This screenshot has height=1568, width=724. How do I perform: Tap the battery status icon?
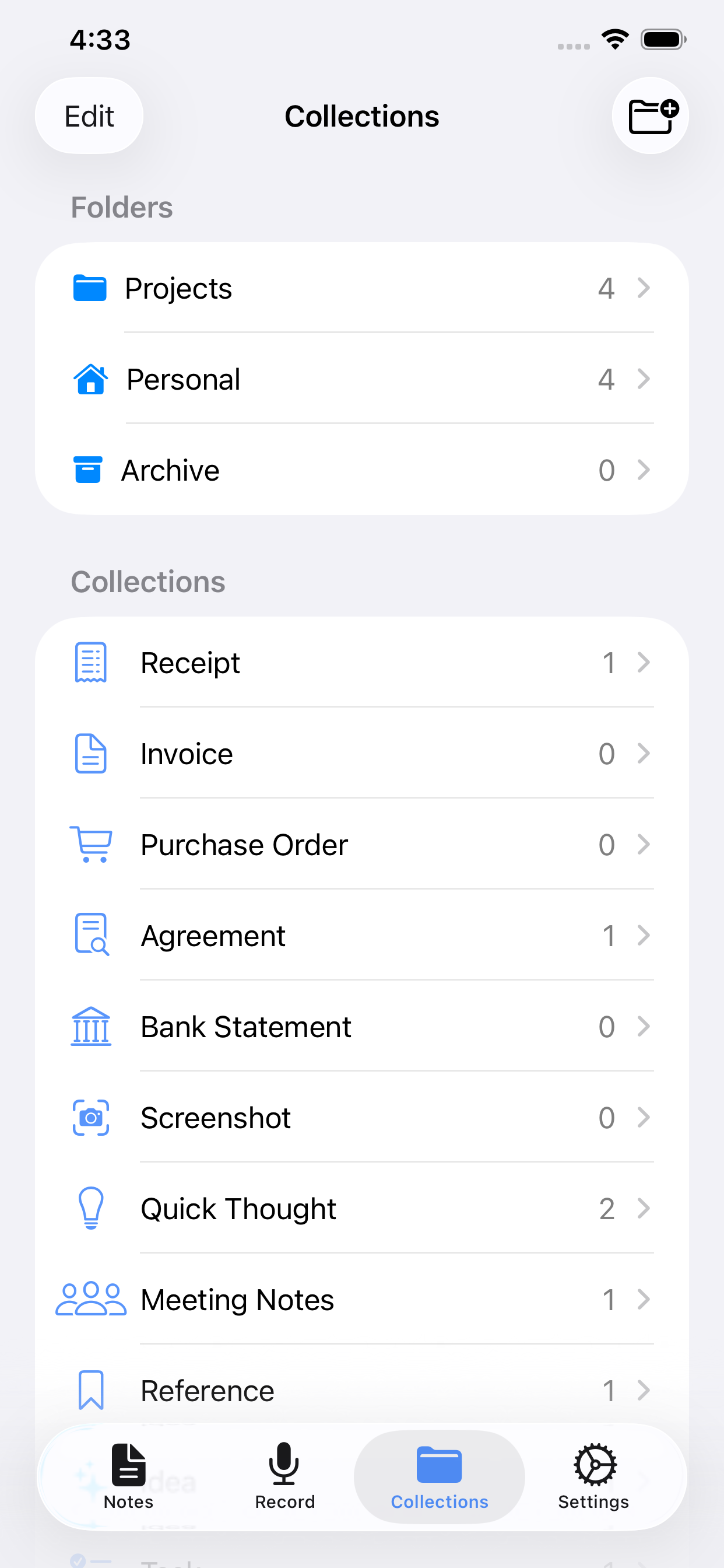tap(663, 40)
